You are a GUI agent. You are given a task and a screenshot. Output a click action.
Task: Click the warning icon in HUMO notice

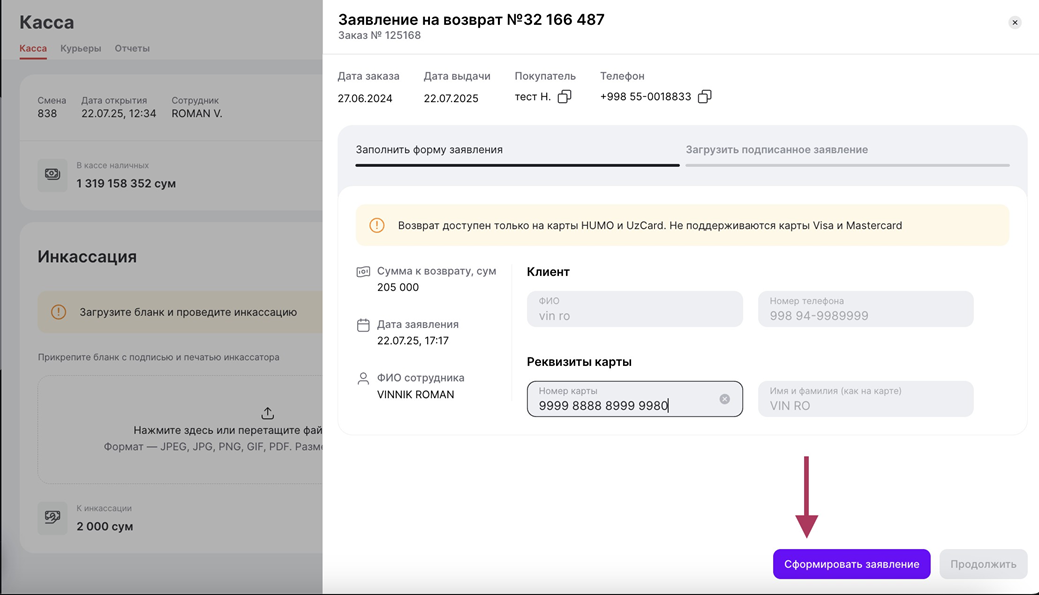tap(377, 226)
